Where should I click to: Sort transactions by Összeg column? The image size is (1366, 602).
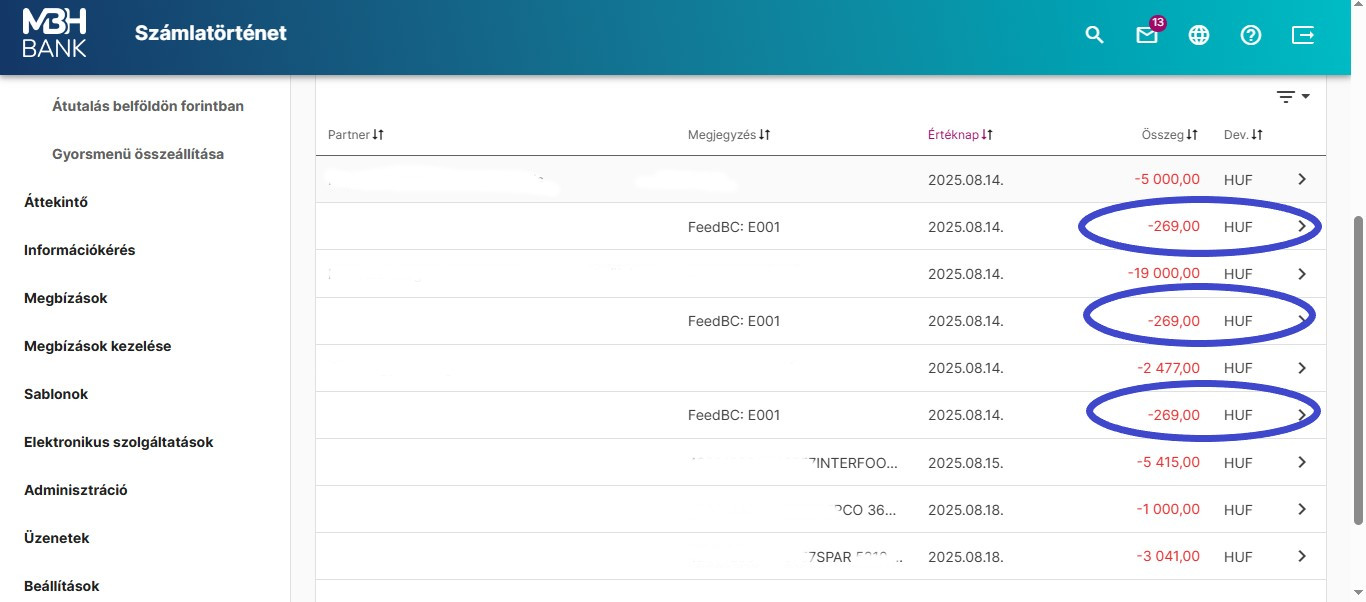pyautogui.click(x=1169, y=134)
